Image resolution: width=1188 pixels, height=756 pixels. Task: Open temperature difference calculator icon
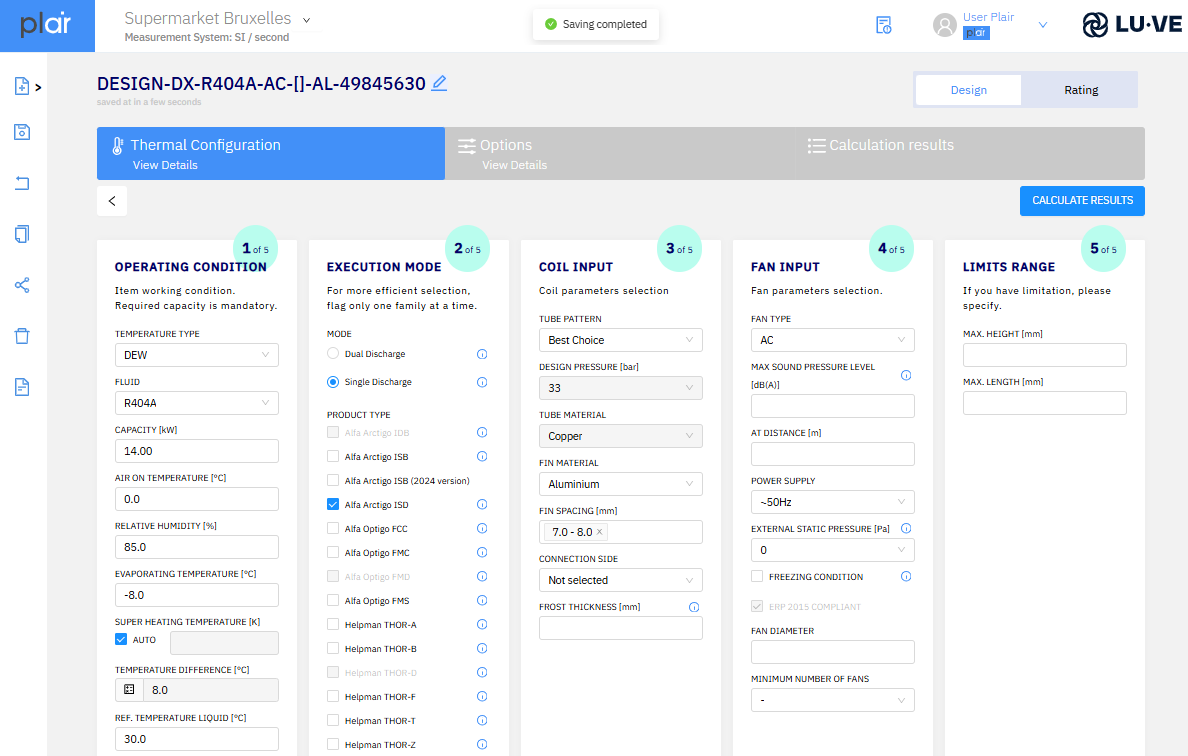[129, 689]
